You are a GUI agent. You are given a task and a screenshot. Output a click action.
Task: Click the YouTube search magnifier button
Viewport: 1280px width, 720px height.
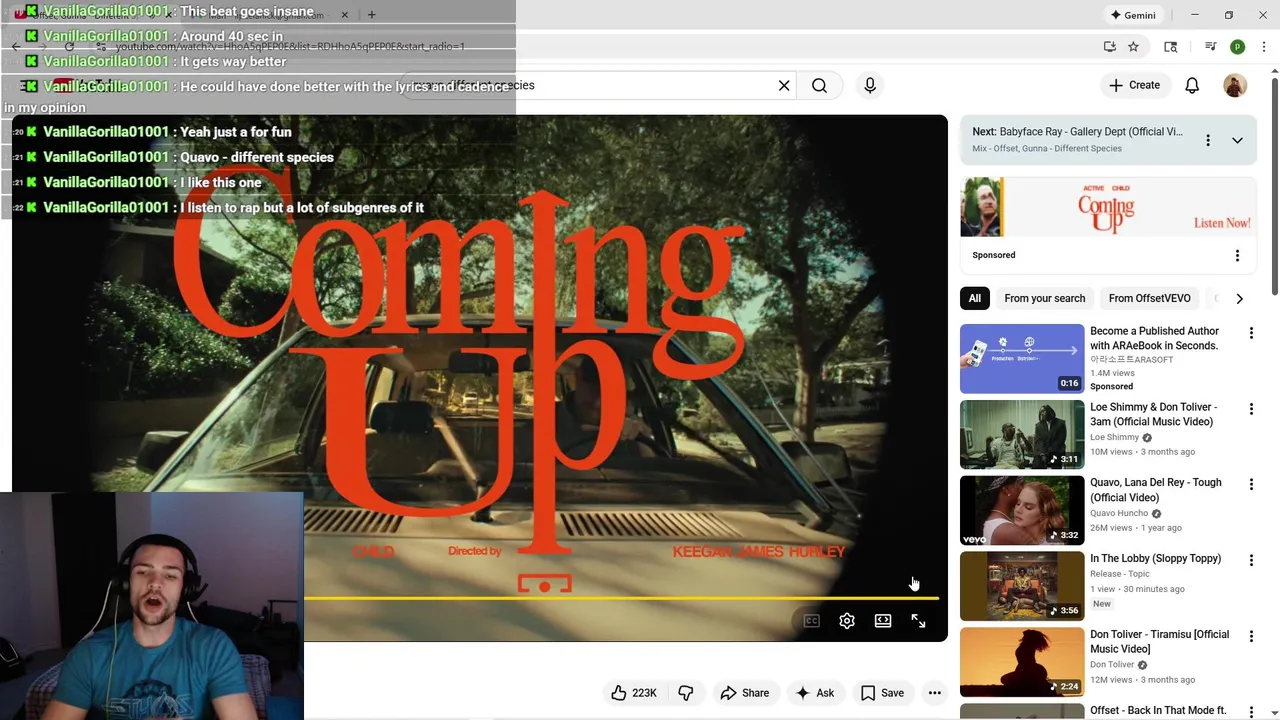[x=819, y=85]
